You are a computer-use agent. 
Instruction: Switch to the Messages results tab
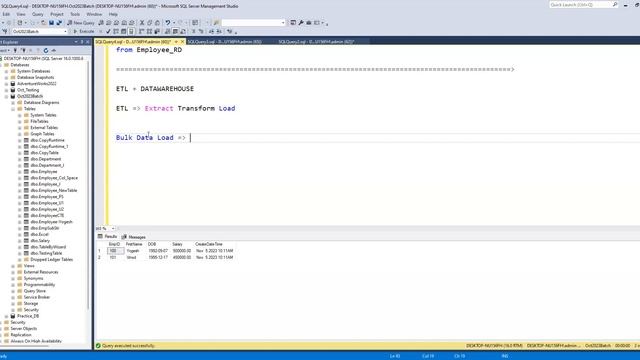point(133,237)
